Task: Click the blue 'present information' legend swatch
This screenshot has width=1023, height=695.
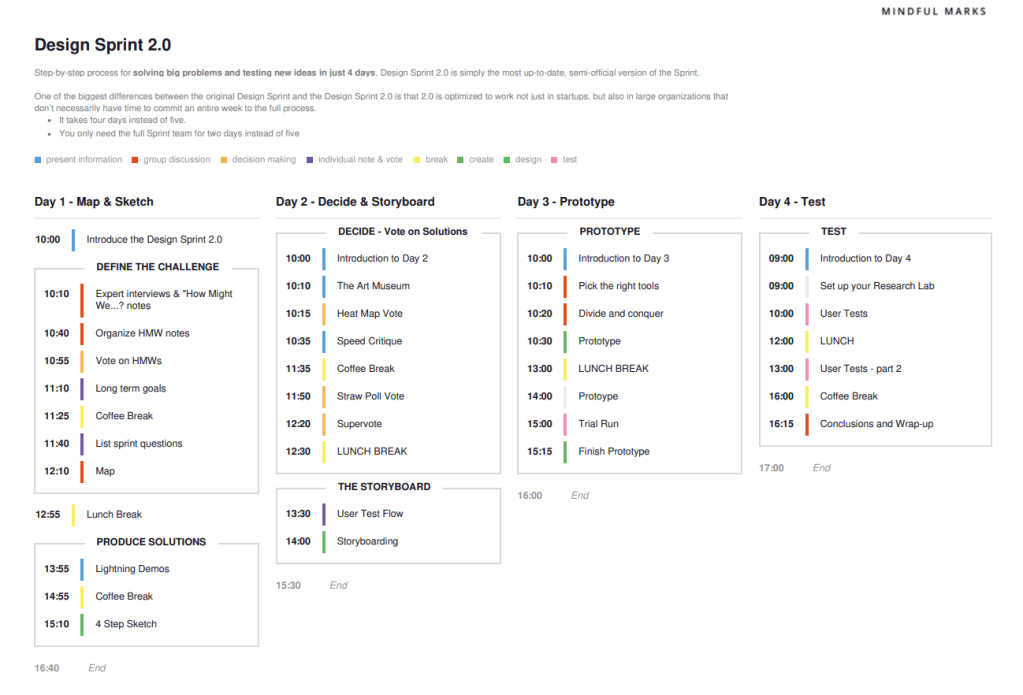Action: 38,160
